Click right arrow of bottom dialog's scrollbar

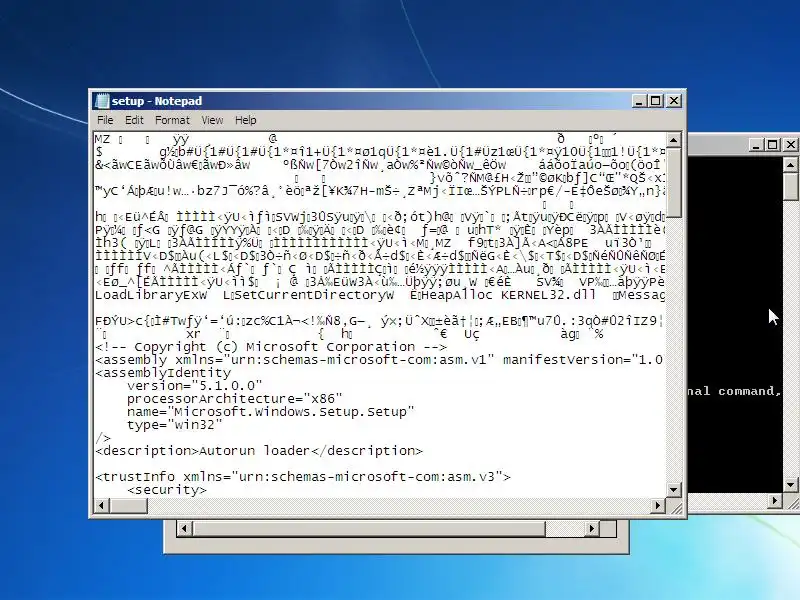pos(592,529)
